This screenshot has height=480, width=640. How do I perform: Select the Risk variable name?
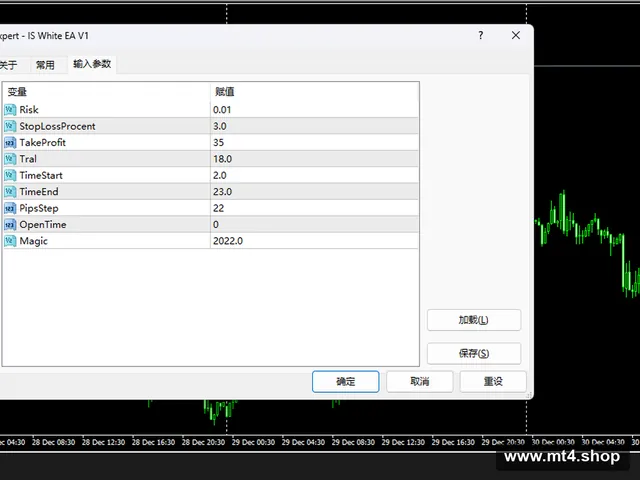(29, 110)
